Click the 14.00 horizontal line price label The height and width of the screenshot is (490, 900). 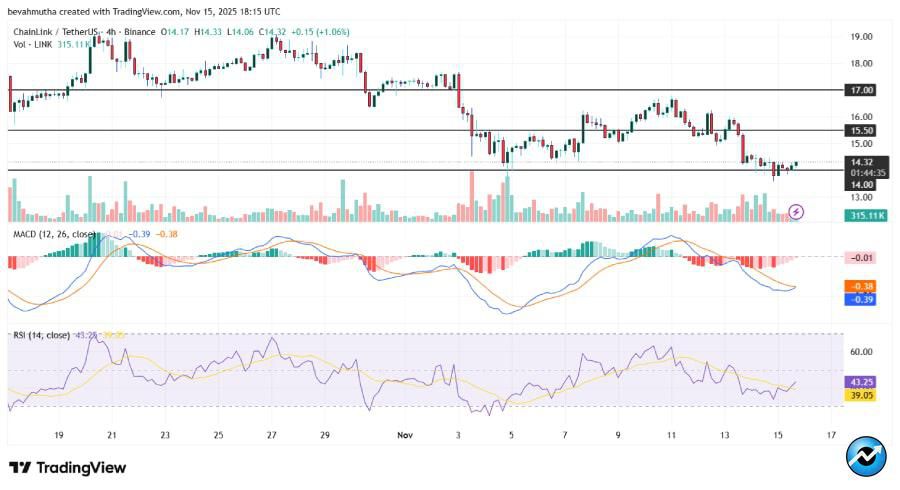click(861, 184)
